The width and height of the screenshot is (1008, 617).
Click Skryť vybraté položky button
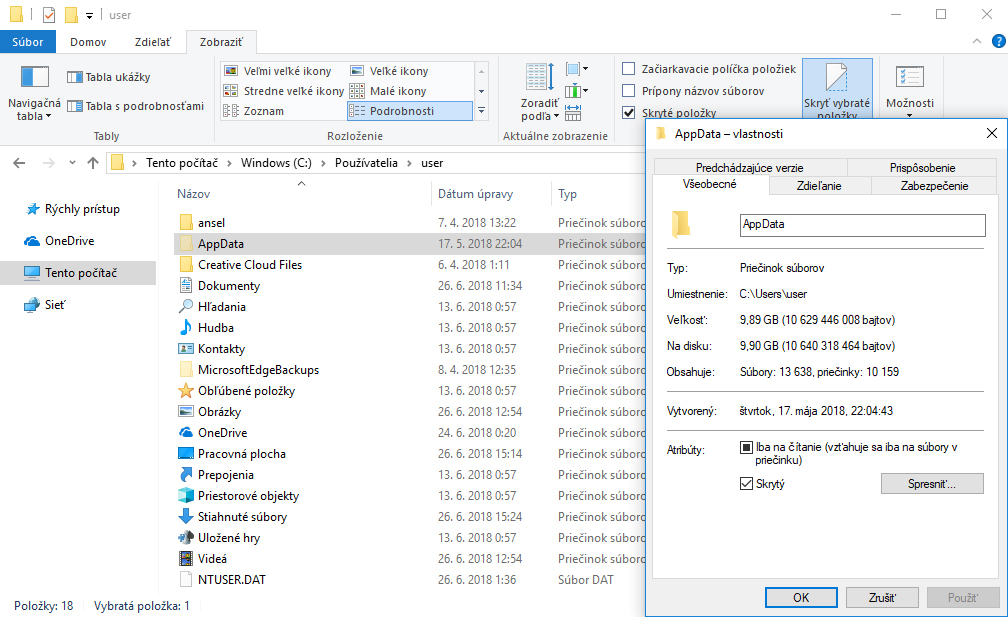point(837,90)
